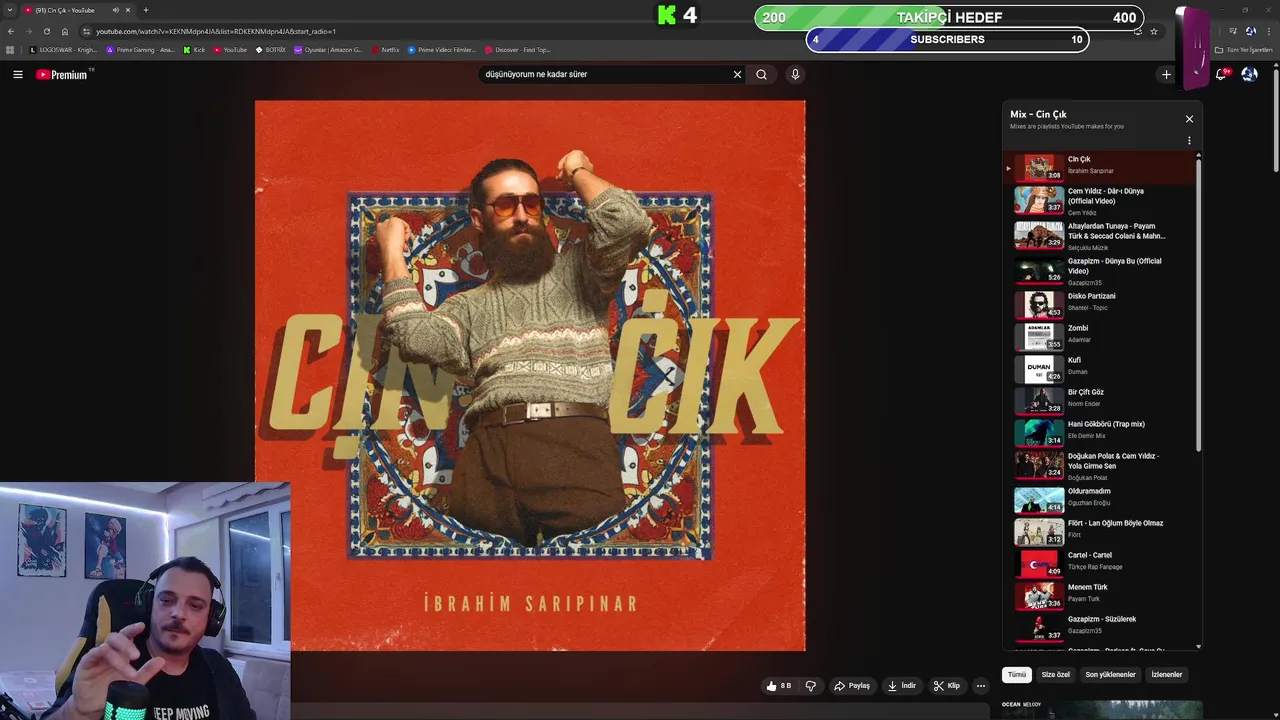Close the Cin Çık - YouTube tab
Viewport: 1280px width, 720px height.
(x=128, y=10)
